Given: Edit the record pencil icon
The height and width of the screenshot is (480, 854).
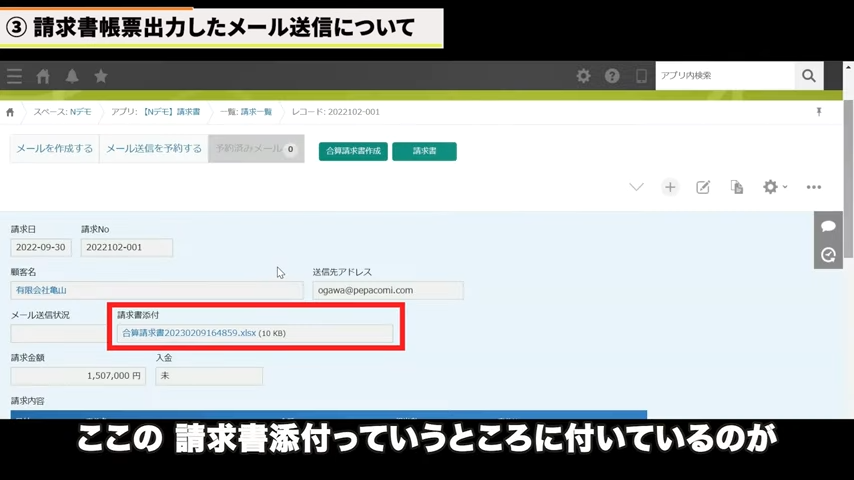Looking at the screenshot, I should click(x=703, y=187).
